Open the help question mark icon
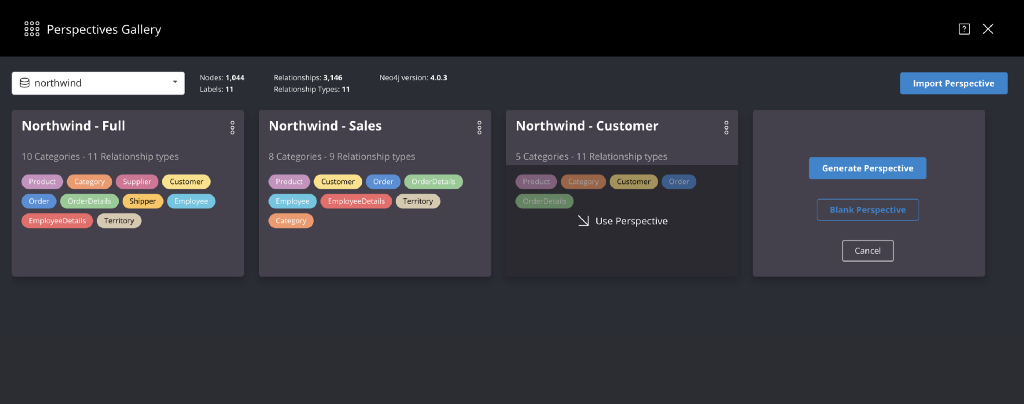 click(964, 29)
